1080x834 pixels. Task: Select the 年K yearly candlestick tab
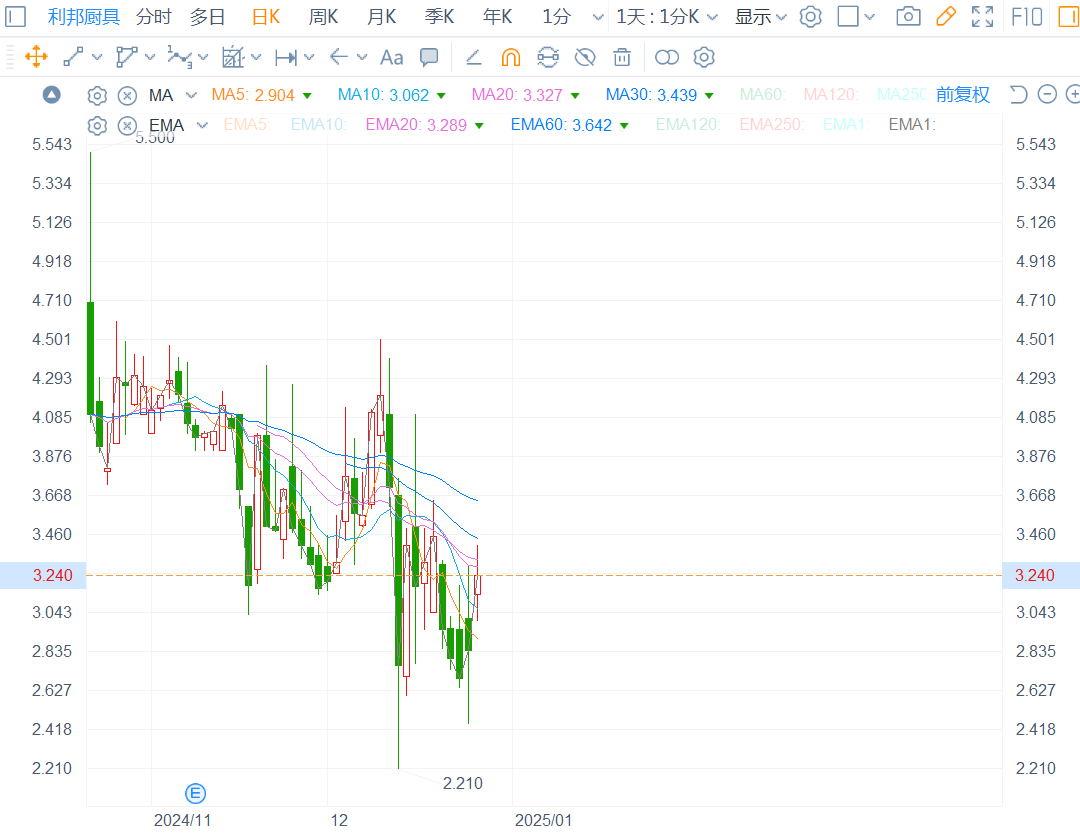click(497, 17)
